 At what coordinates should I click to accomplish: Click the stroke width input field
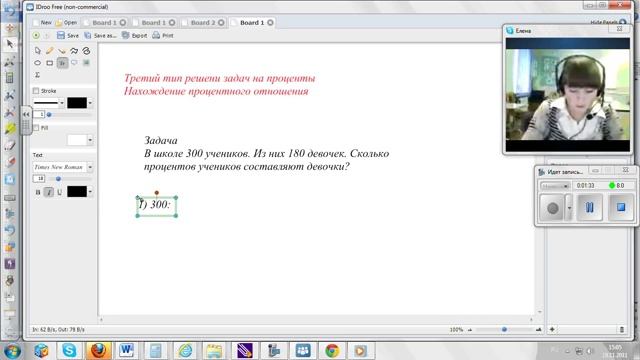click(x=39, y=114)
